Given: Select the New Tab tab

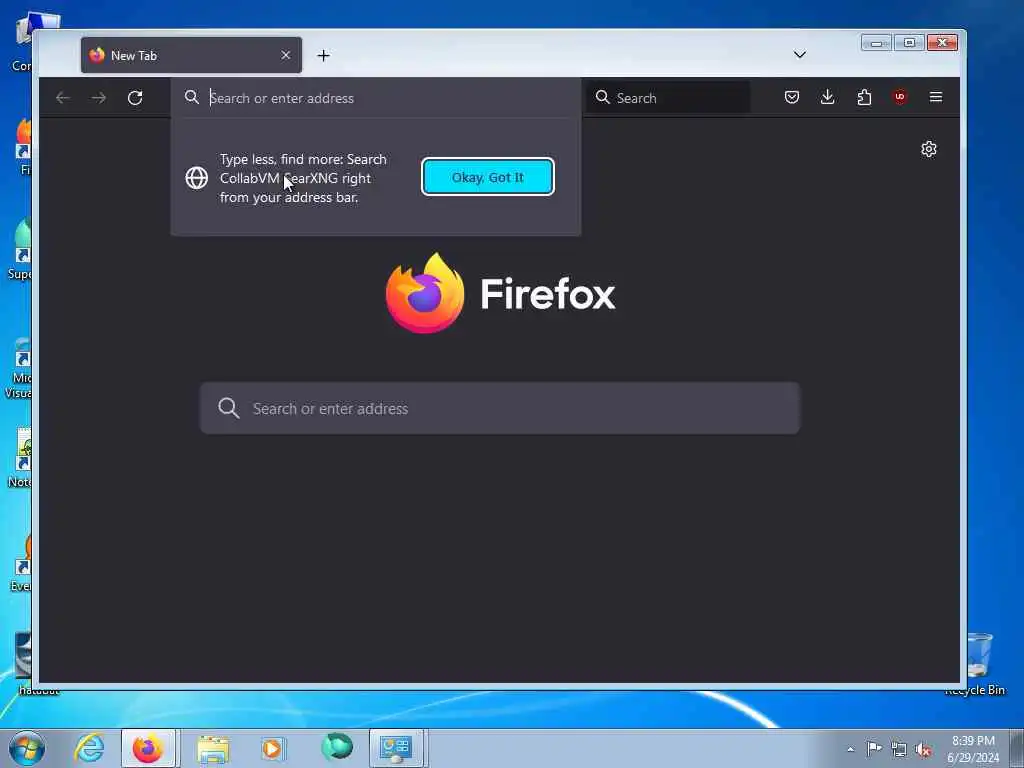Looking at the screenshot, I should 191,56.
